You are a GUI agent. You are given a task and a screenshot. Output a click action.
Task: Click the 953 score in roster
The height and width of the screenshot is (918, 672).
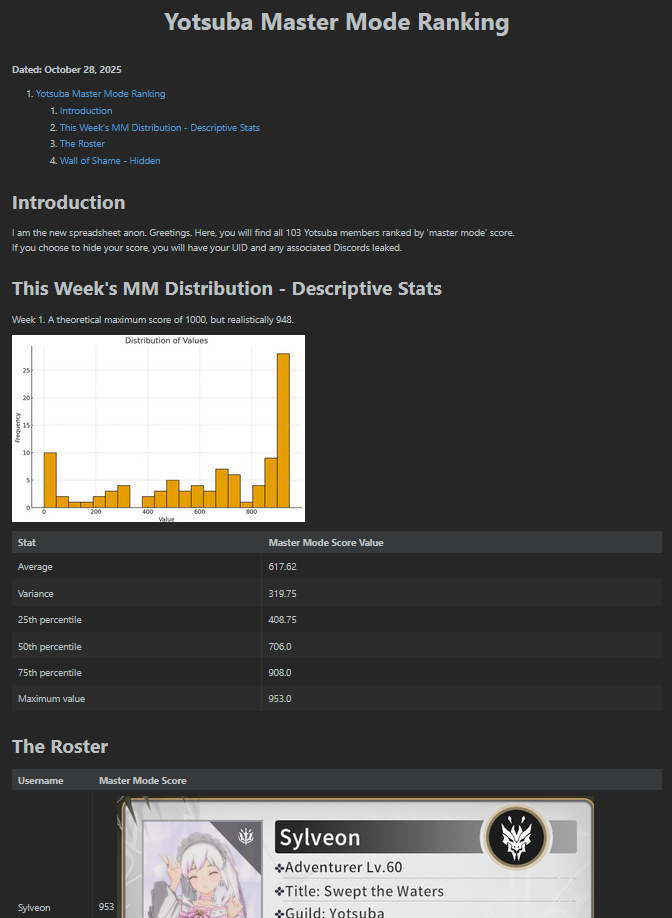[107, 907]
